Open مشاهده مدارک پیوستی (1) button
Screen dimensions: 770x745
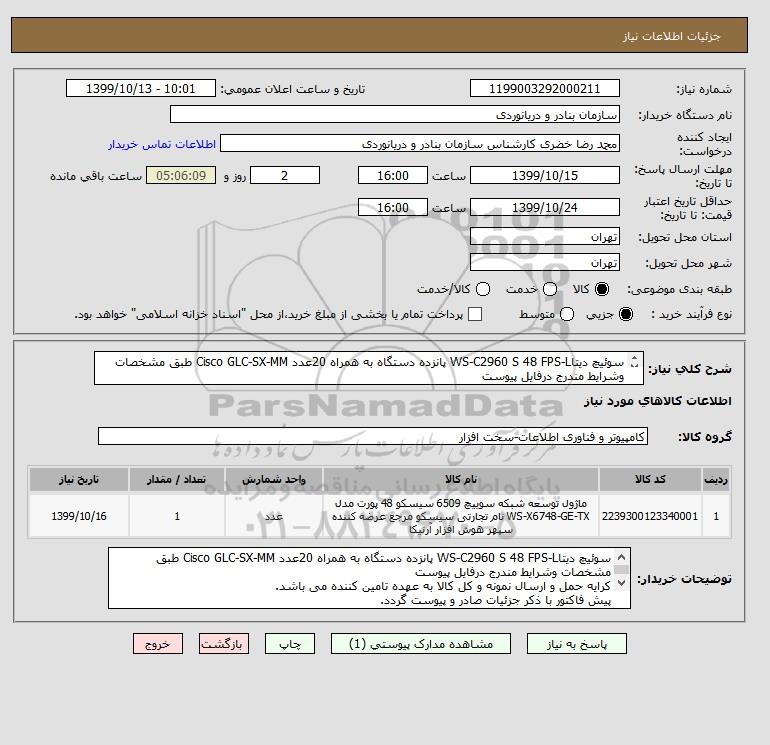tap(421, 644)
